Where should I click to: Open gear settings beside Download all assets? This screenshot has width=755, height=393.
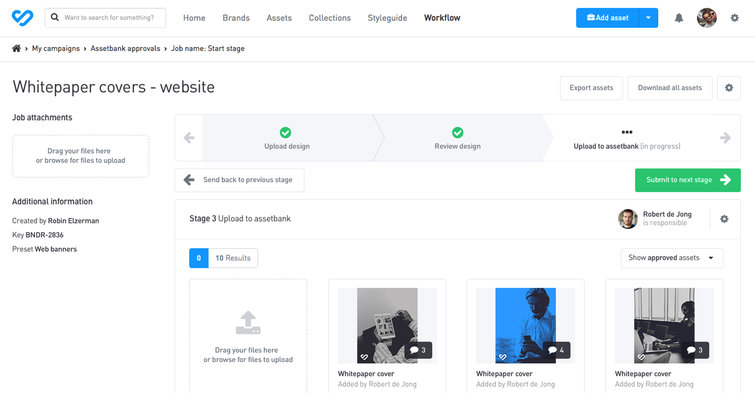coord(729,88)
